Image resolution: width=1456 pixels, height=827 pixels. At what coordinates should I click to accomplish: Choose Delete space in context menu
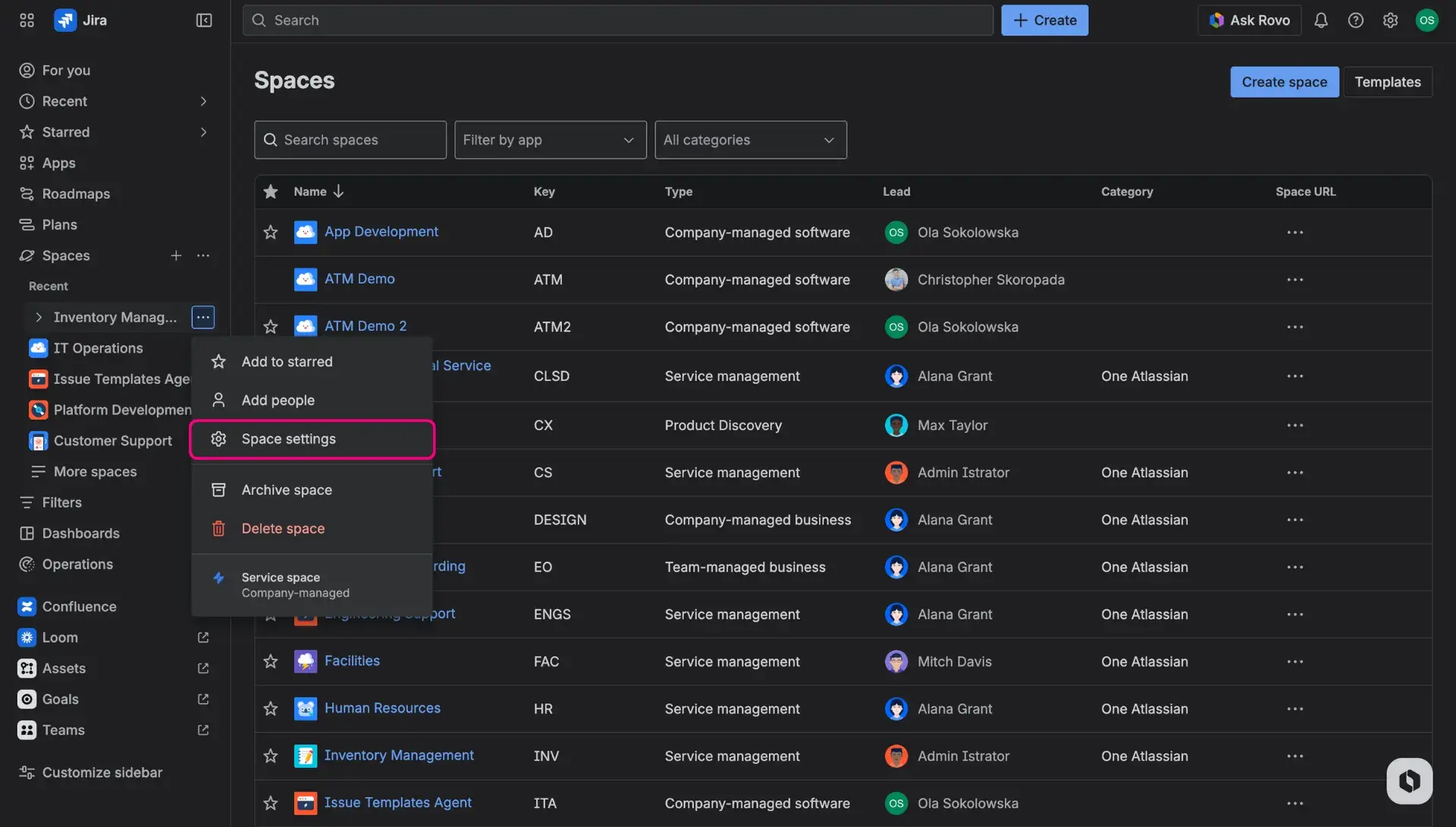[283, 529]
